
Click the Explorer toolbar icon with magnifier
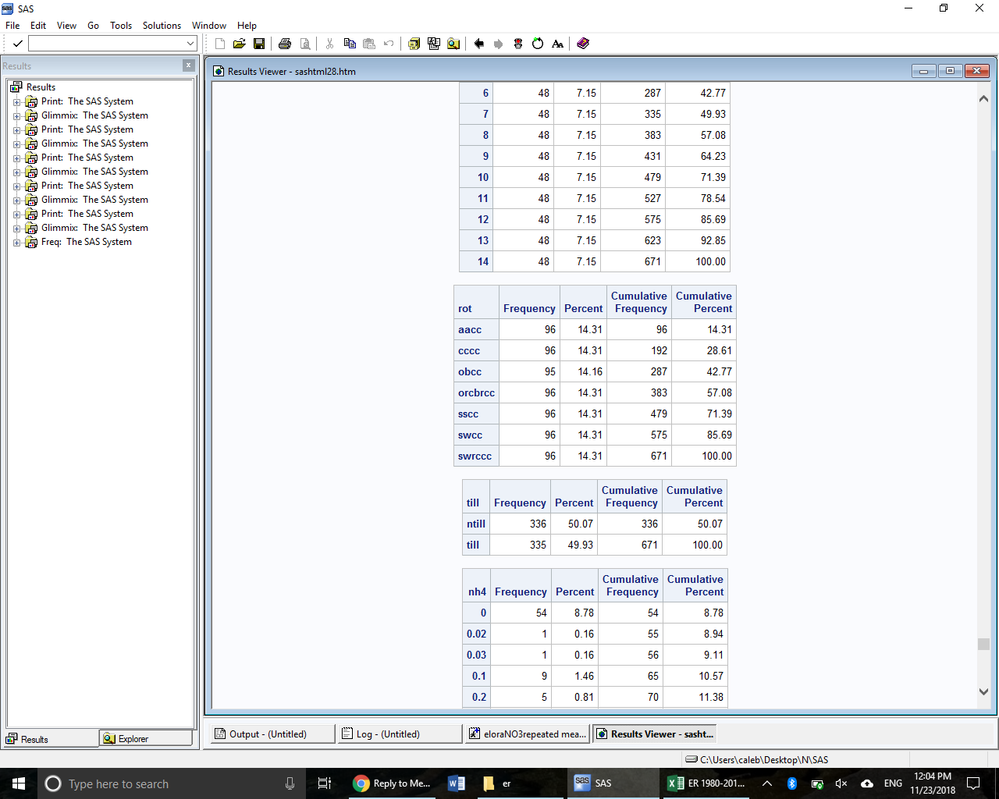pos(454,43)
